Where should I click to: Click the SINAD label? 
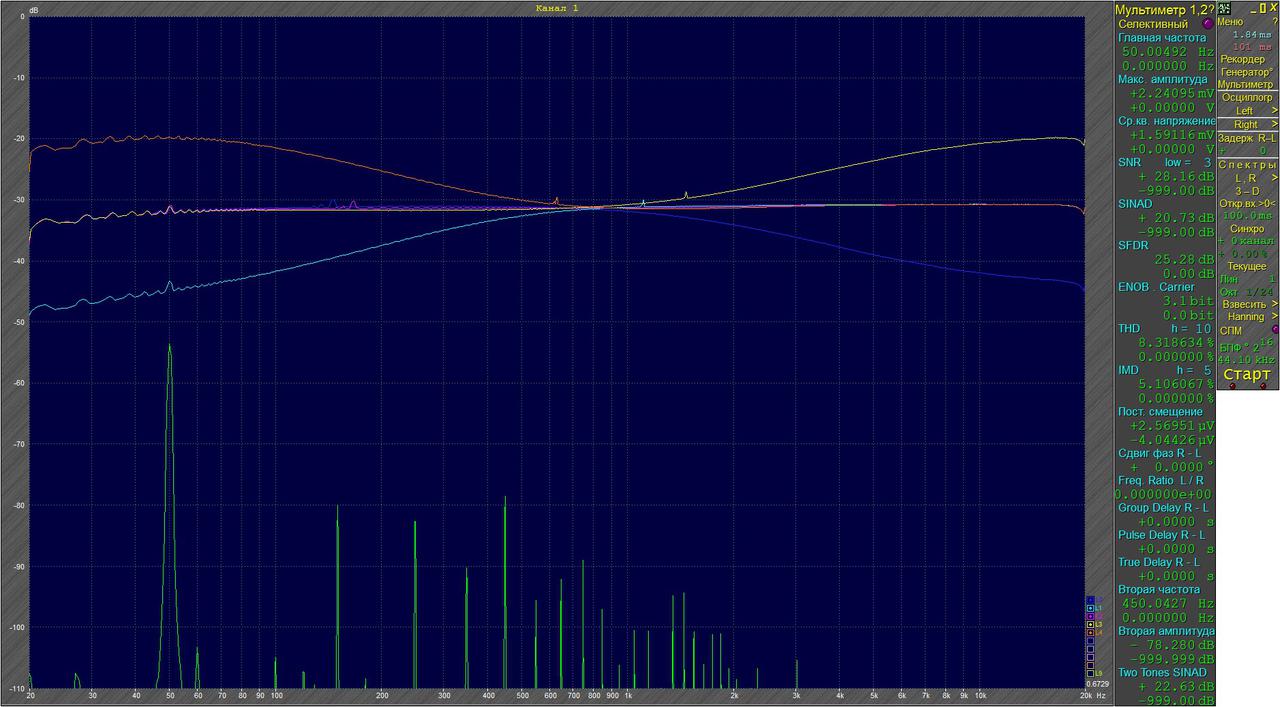[1135, 204]
